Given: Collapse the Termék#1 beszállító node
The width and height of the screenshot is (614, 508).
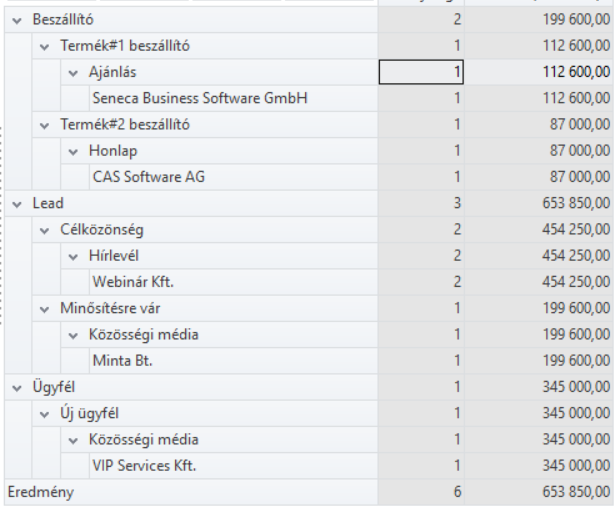Looking at the screenshot, I should 45,46.
